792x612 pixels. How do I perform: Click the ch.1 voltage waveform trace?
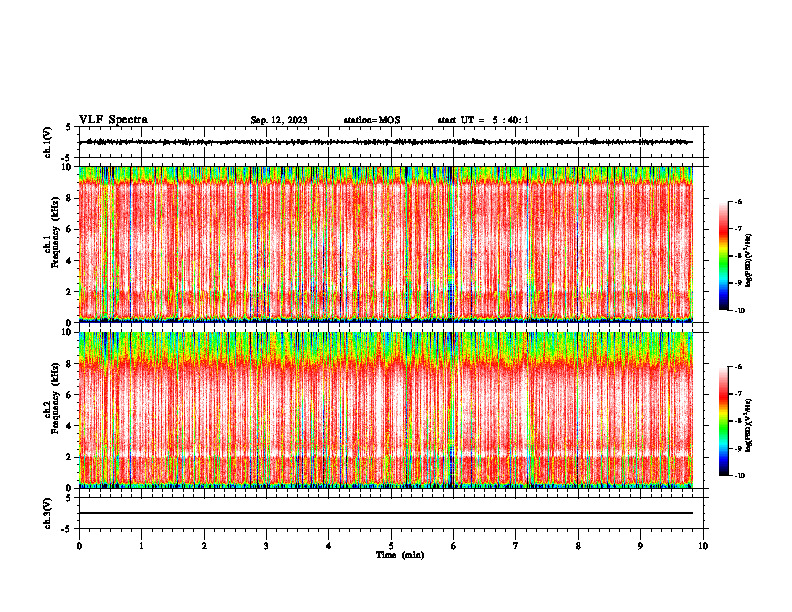coord(386,142)
